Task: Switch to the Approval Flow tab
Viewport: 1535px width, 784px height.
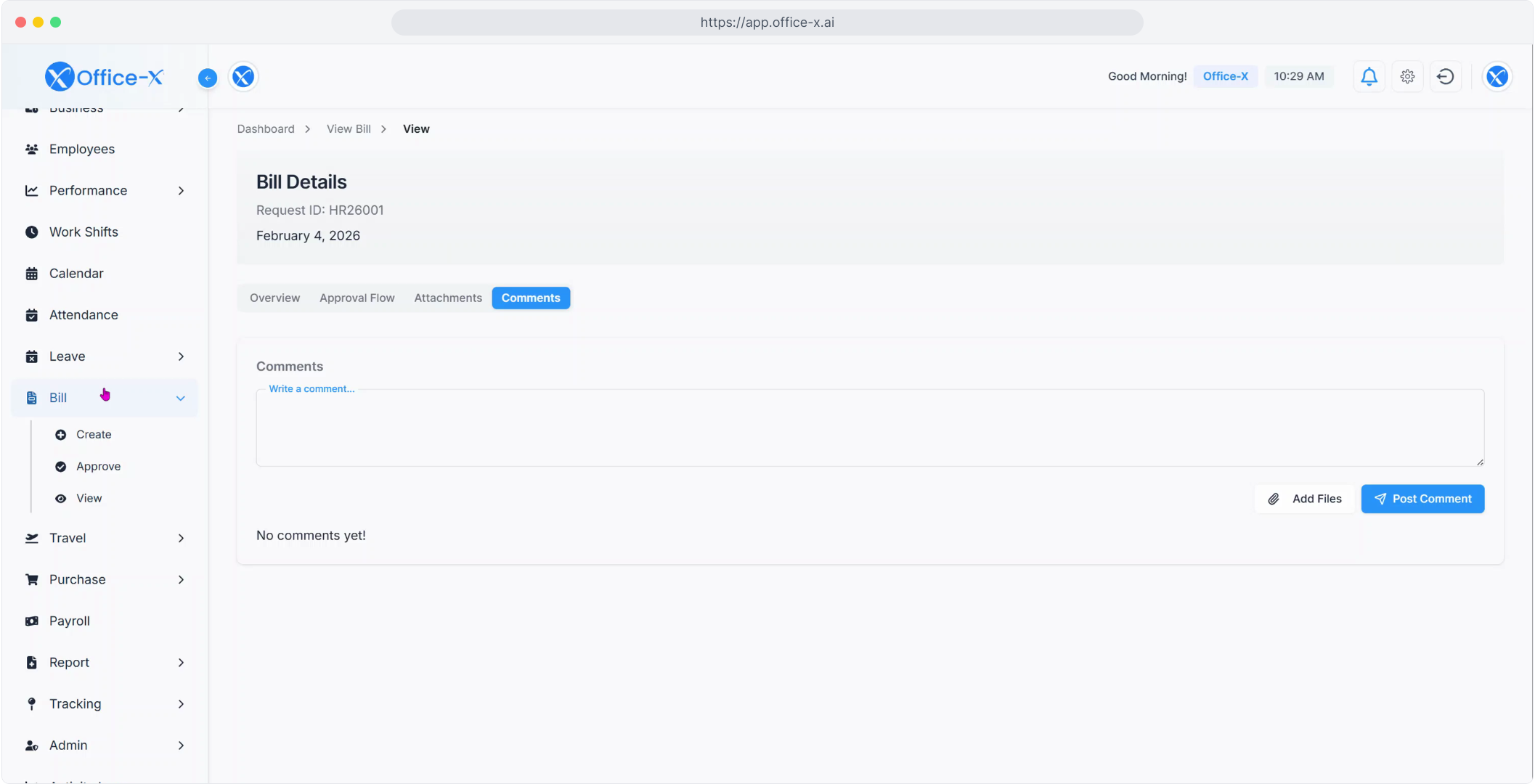Action: tap(357, 298)
